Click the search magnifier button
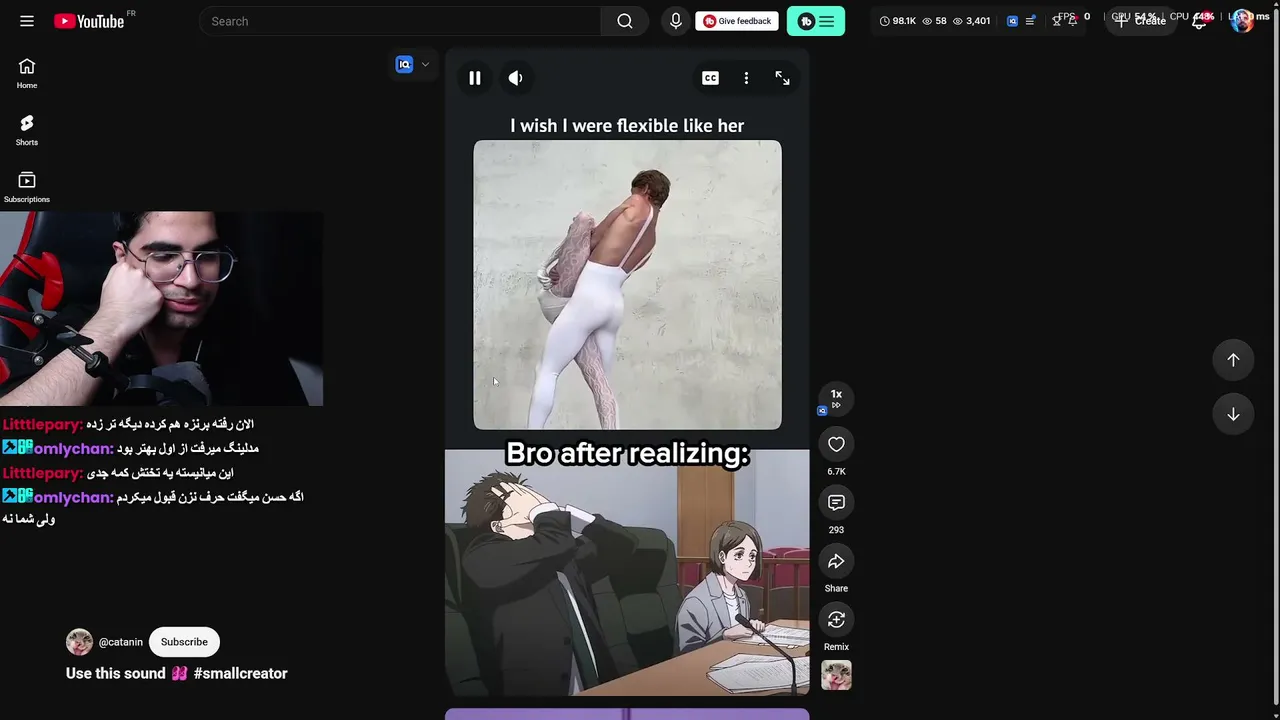 625,21
